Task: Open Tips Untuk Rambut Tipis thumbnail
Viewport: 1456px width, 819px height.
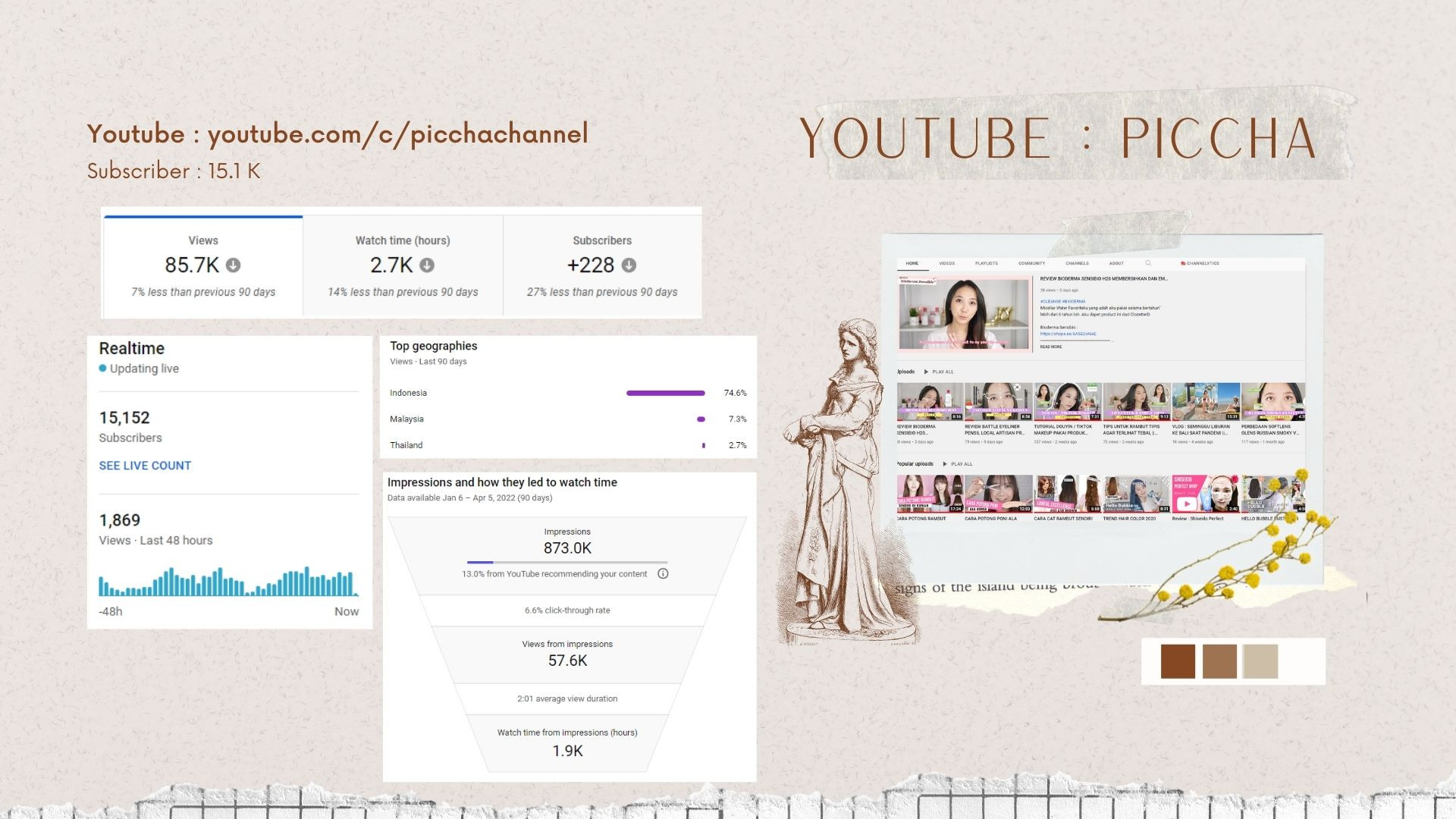Action: coord(1136,401)
